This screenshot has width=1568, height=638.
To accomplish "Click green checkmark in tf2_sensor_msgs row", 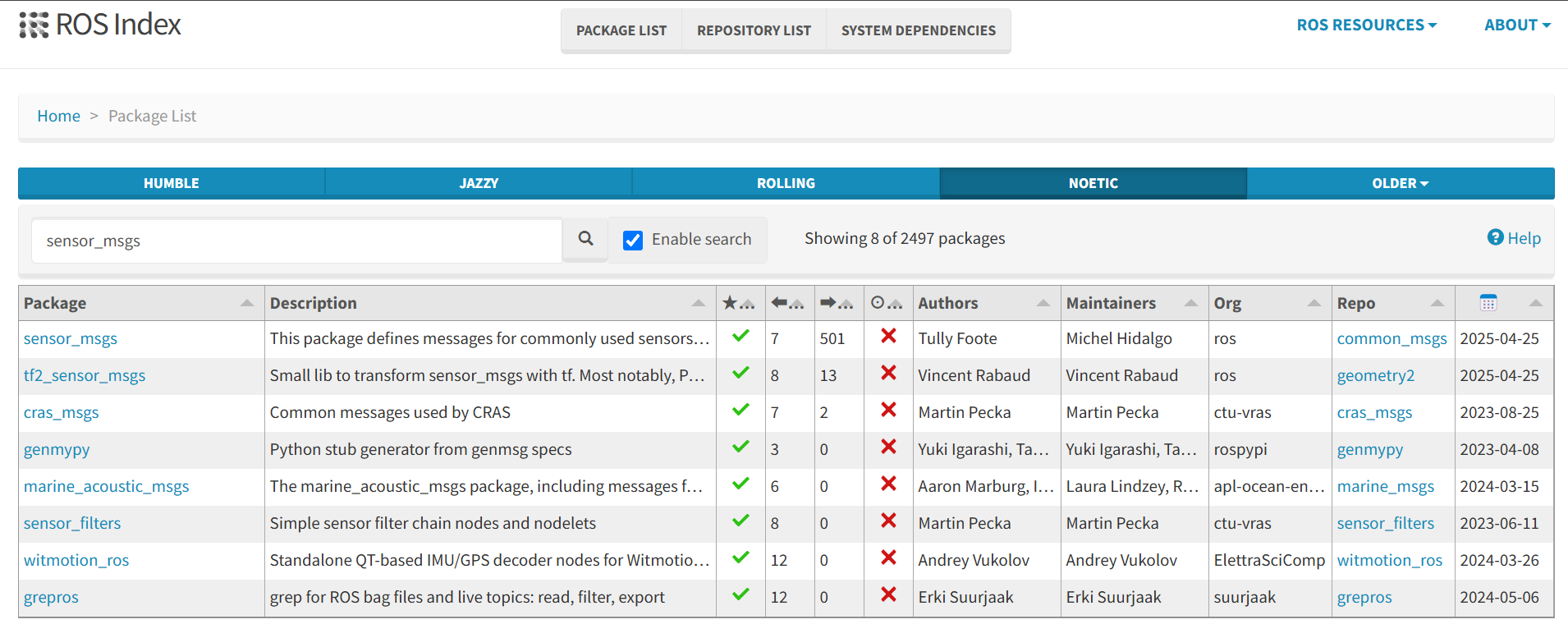I will 740,373.
